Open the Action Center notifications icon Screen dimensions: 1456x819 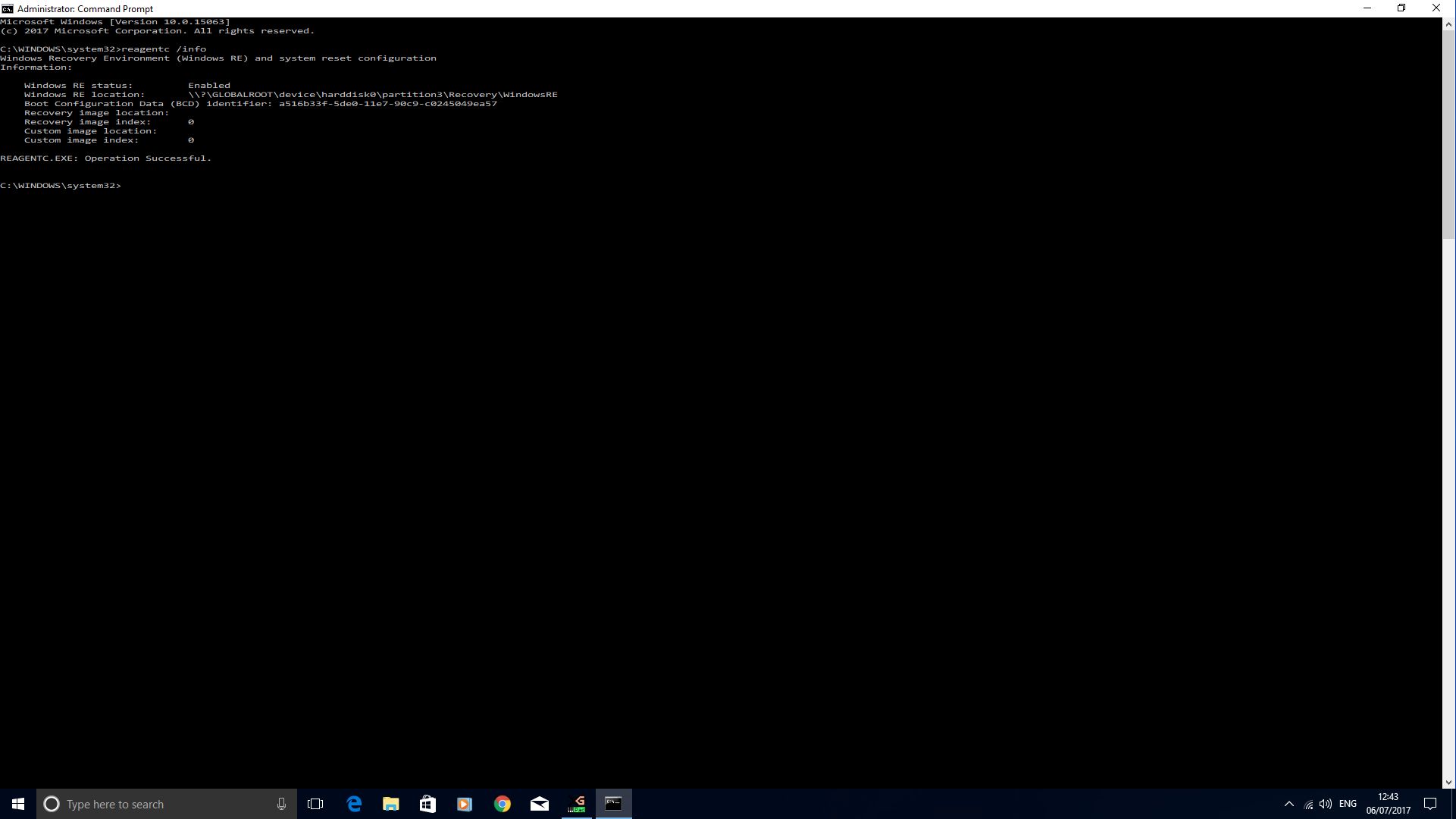click(x=1430, y=804)
